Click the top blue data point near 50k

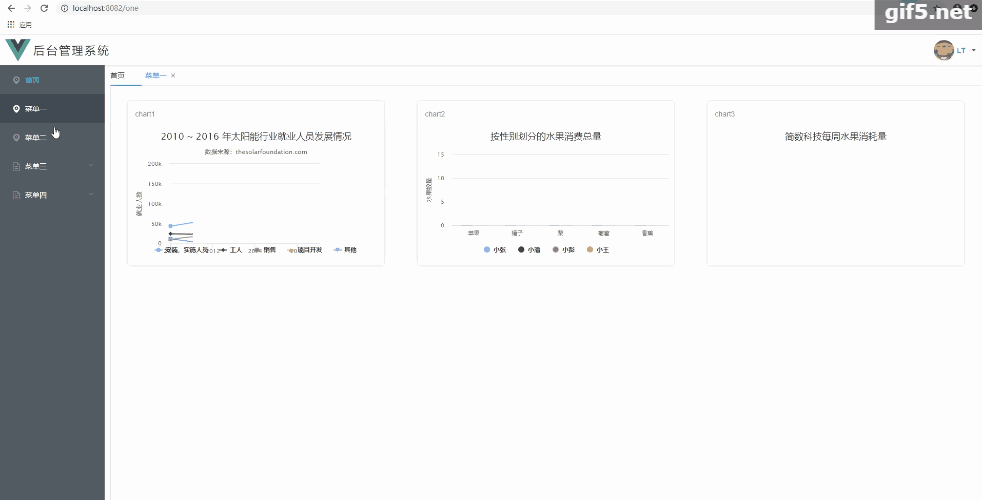coord(170,226)
